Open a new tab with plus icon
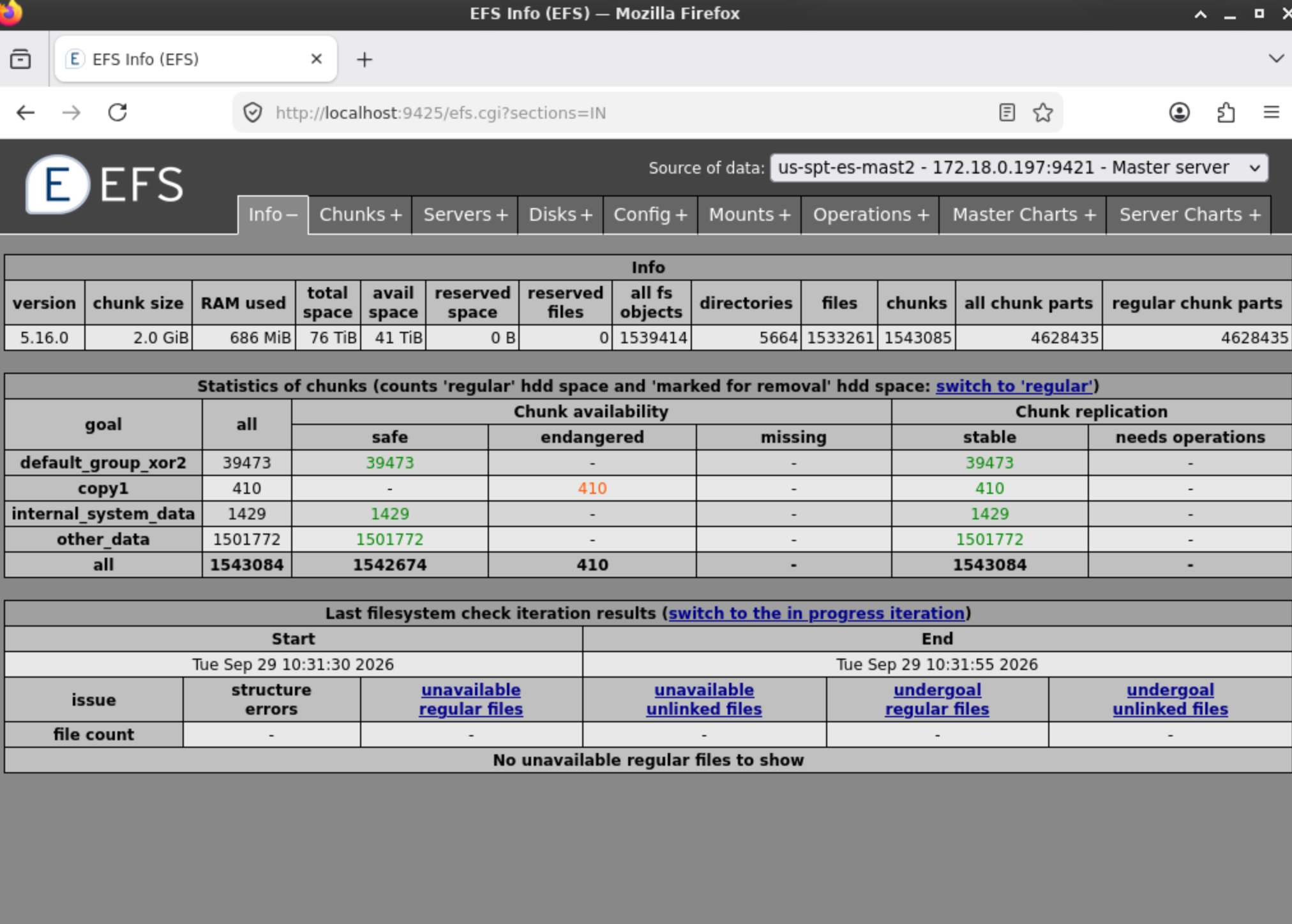 pos(364,59)
